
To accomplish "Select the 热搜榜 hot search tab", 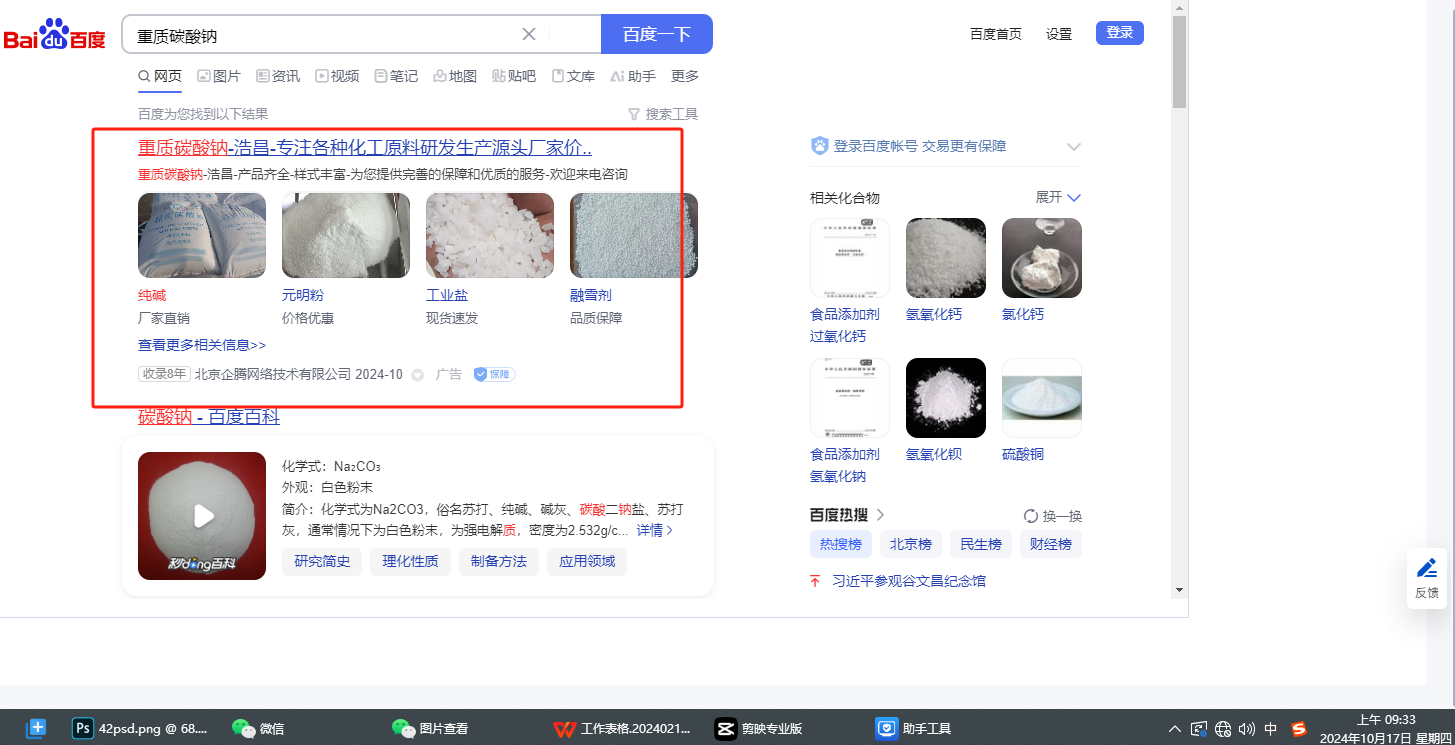I will click(x=841, y=544).
